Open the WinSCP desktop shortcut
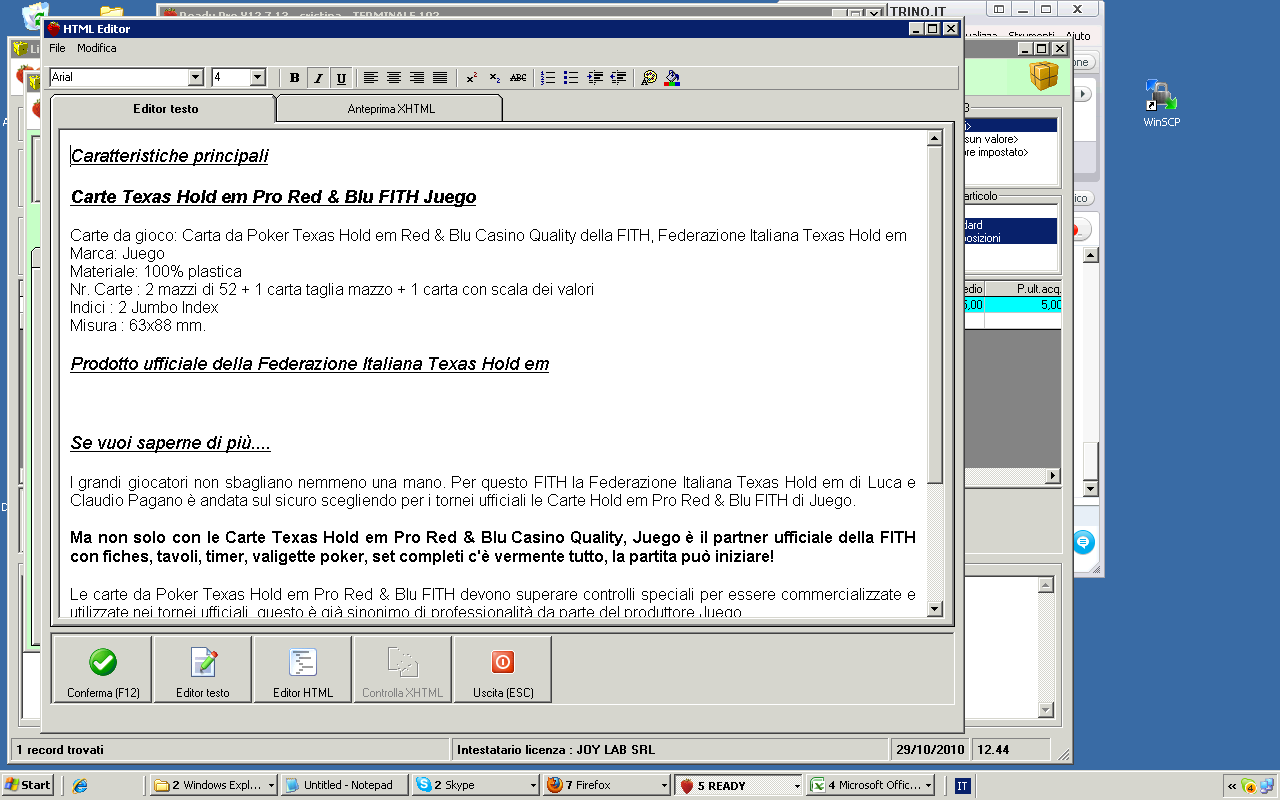The width and height of the screenshot is (1280, 800). point(1162,104)
